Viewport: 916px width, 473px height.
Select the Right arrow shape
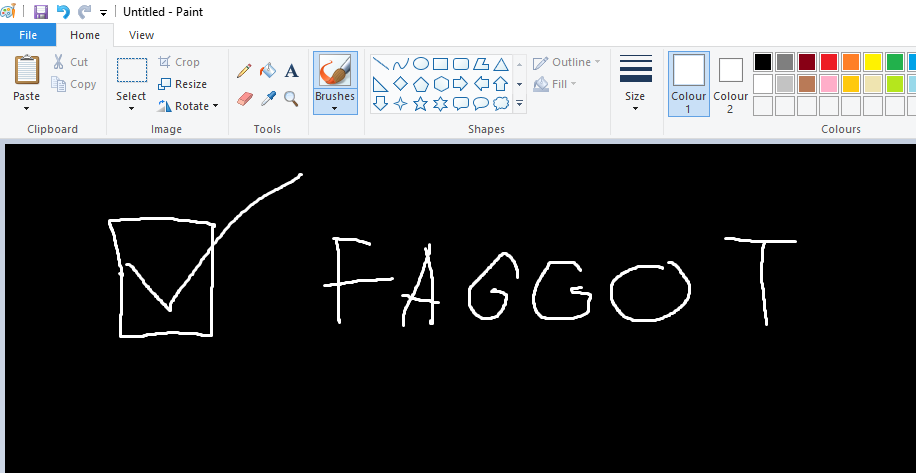(x=461, y=84)
